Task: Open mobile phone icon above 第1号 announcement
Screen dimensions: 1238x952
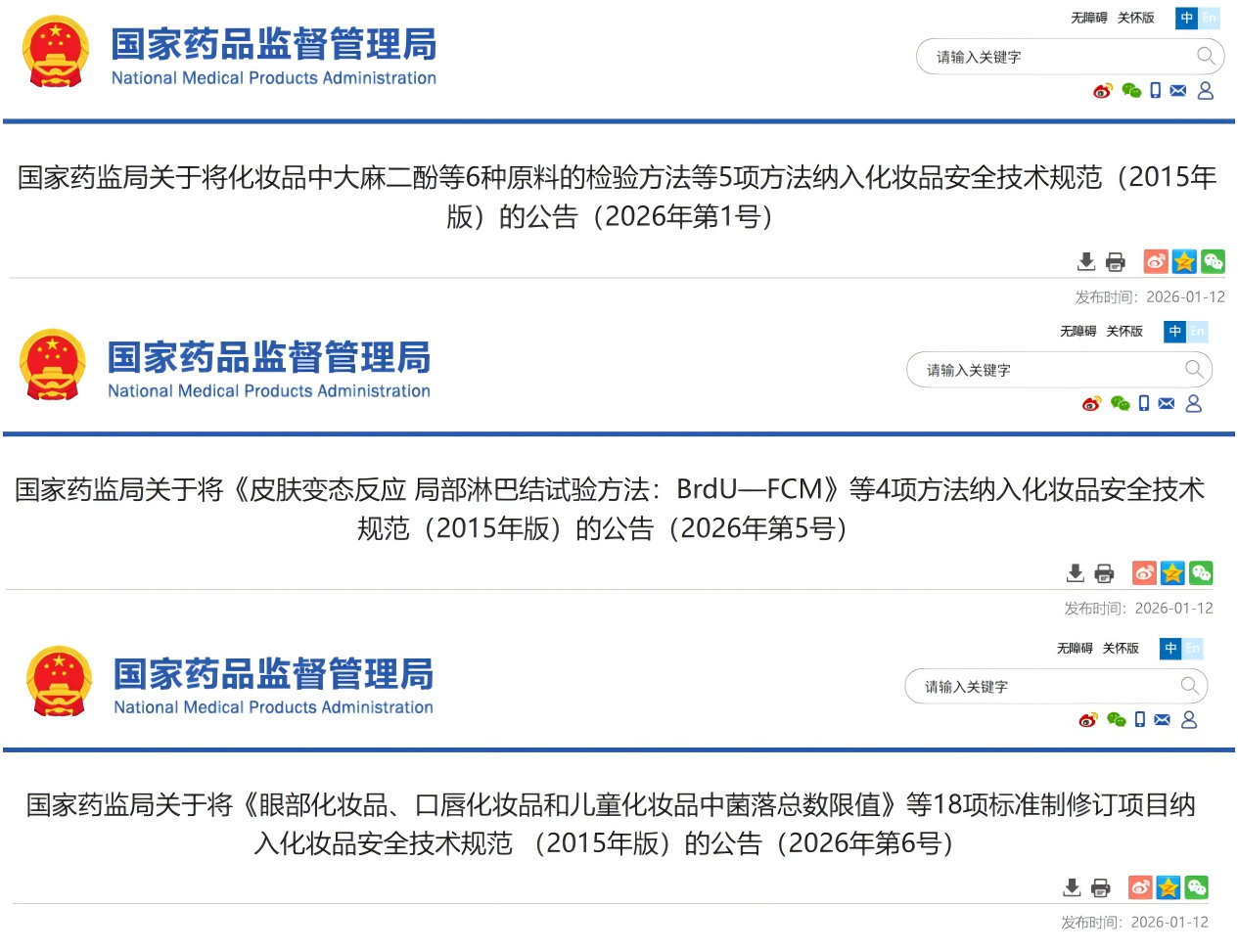Action: click(1156, 91)
